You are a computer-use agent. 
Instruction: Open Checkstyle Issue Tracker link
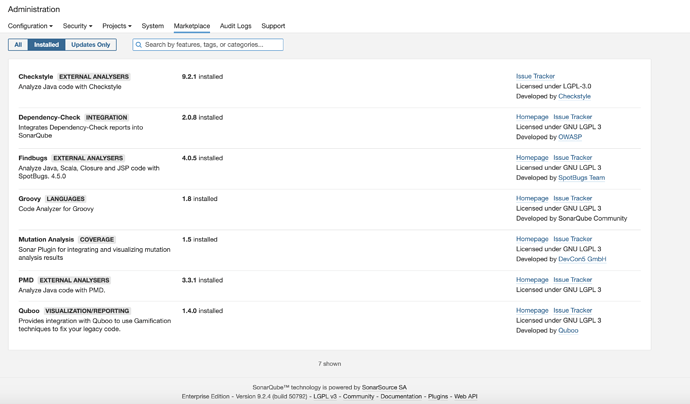pos(535,76)
